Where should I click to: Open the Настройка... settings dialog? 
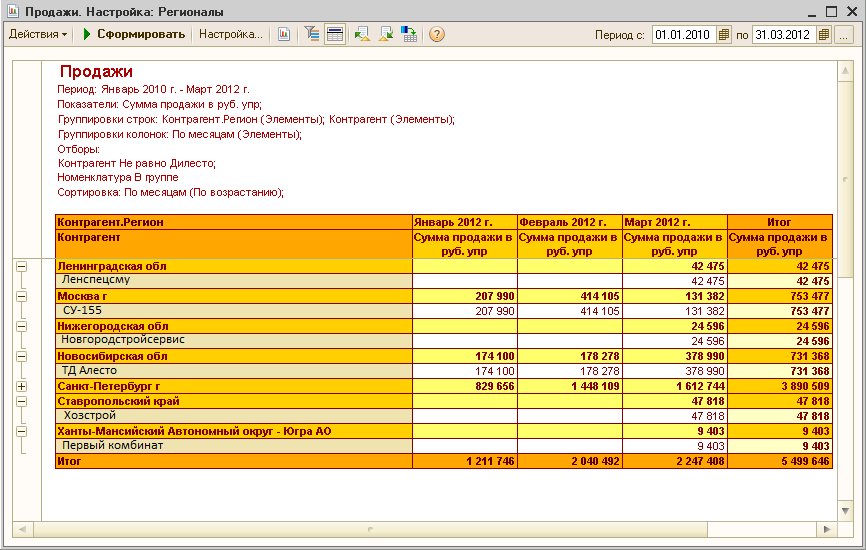tap(230, 34)
